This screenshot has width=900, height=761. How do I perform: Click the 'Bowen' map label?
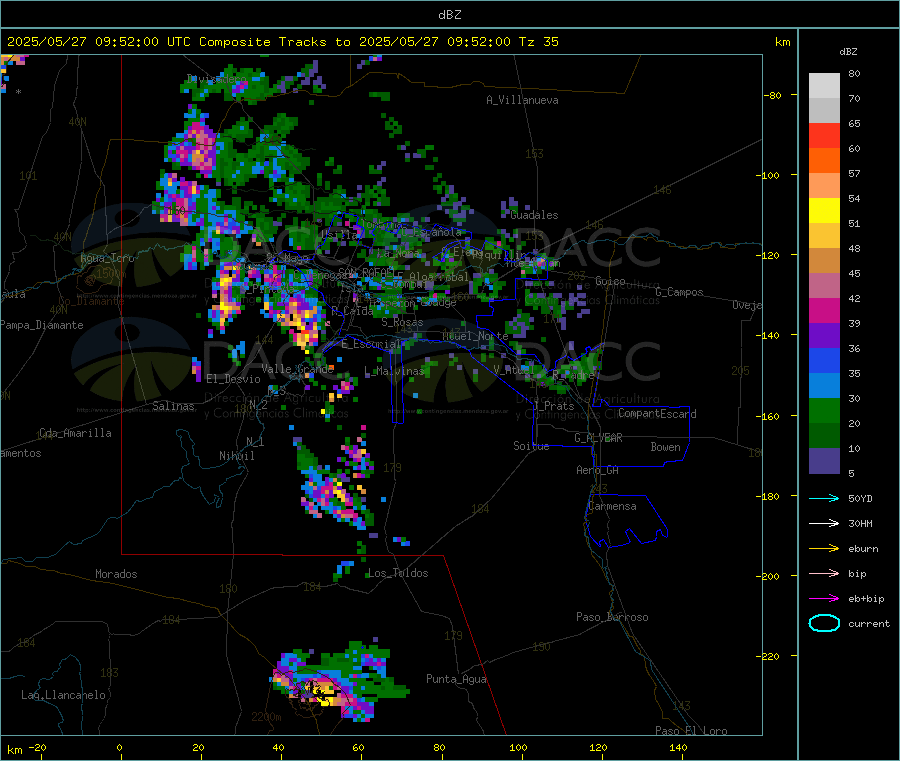(665, 447)
